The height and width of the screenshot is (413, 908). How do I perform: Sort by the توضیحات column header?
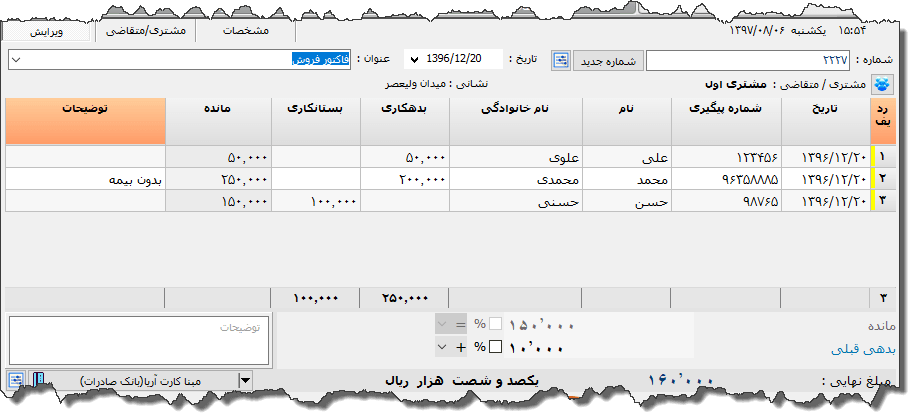(x=85, y=121)
